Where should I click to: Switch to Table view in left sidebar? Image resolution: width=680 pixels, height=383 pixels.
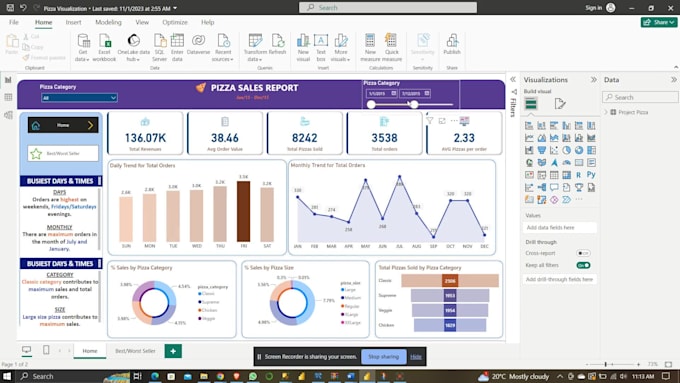[8, 97]
